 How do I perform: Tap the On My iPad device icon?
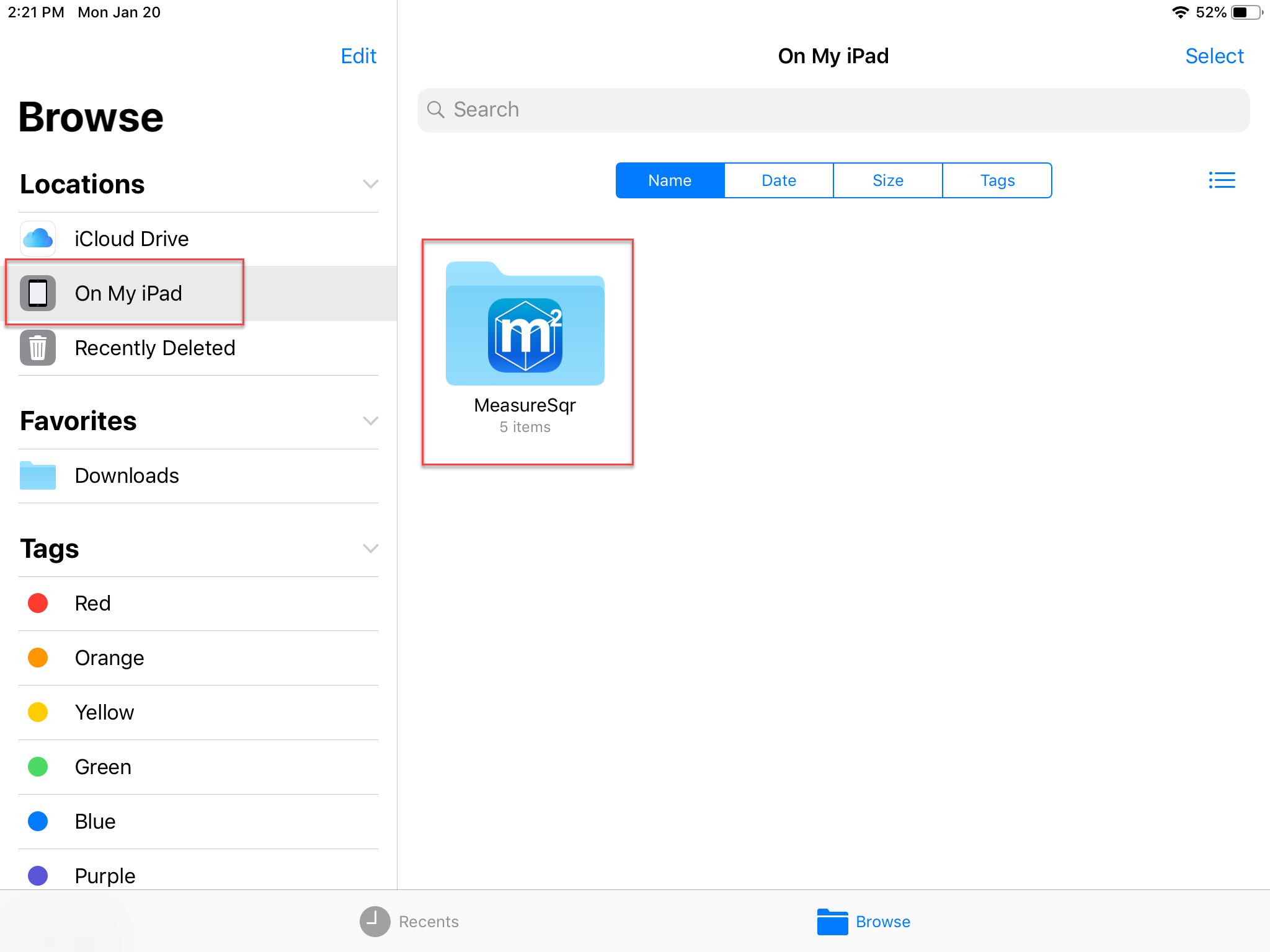point(38,293)
